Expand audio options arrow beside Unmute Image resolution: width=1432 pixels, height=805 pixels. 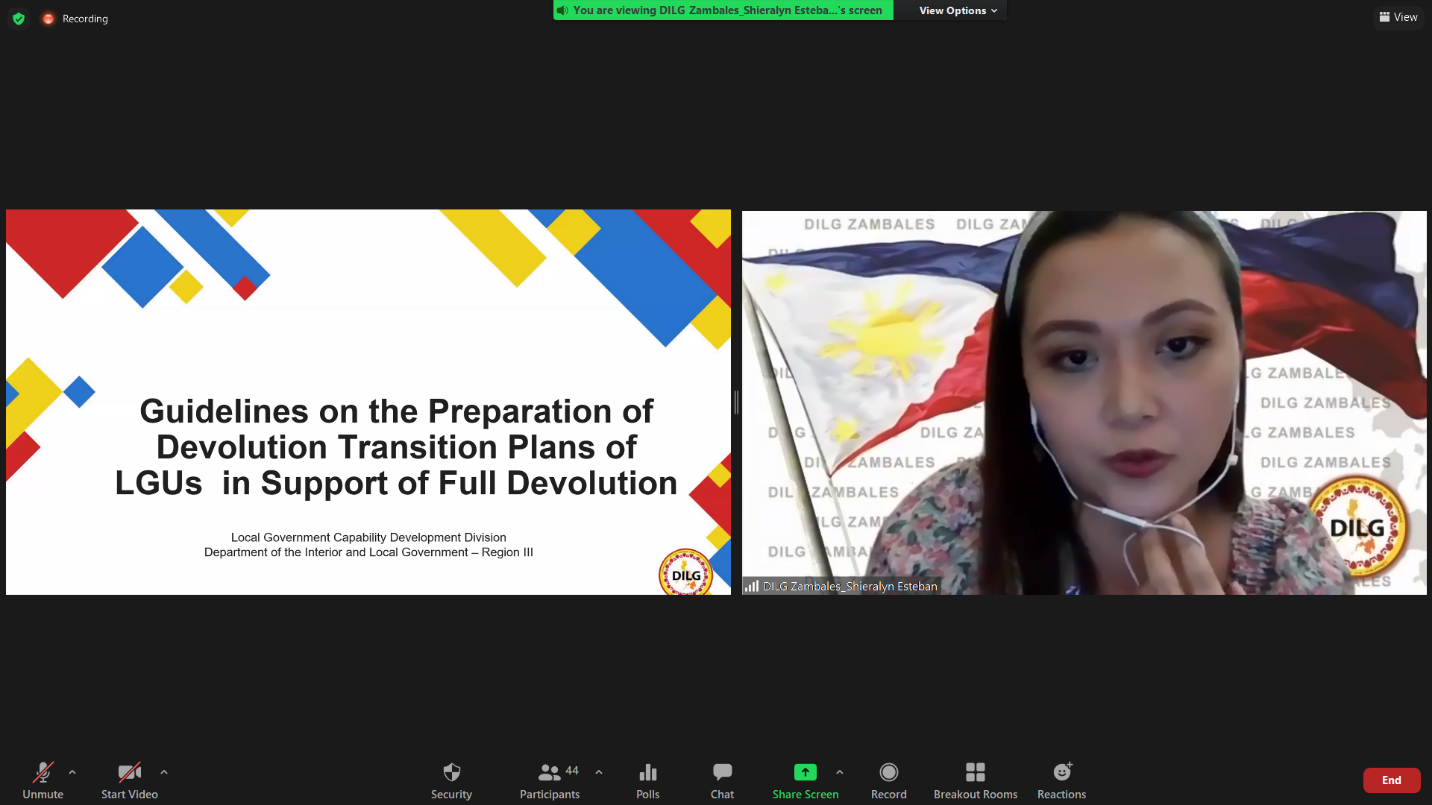tap(72, 772)
